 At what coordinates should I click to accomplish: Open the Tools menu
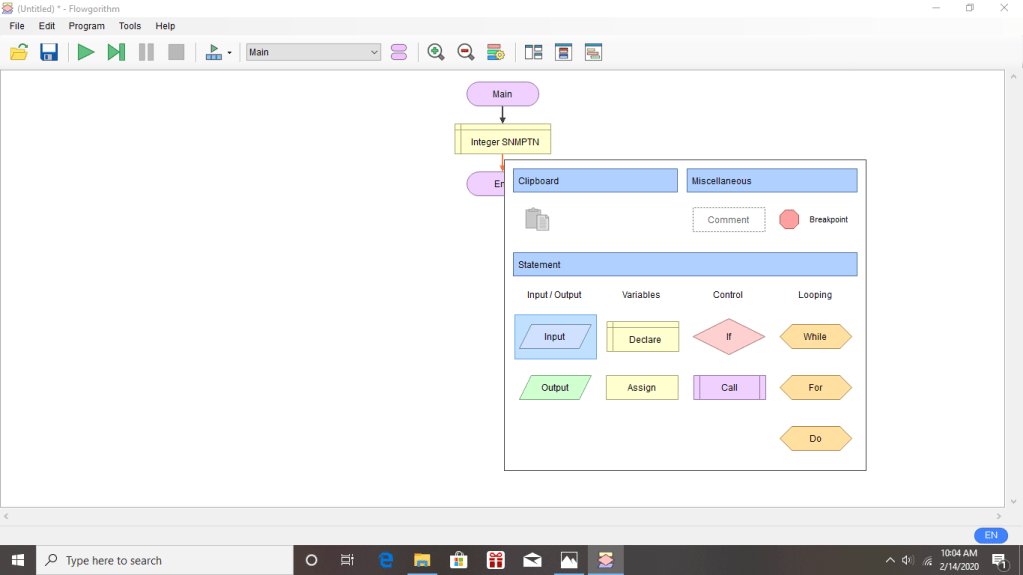tap(130, 26)
